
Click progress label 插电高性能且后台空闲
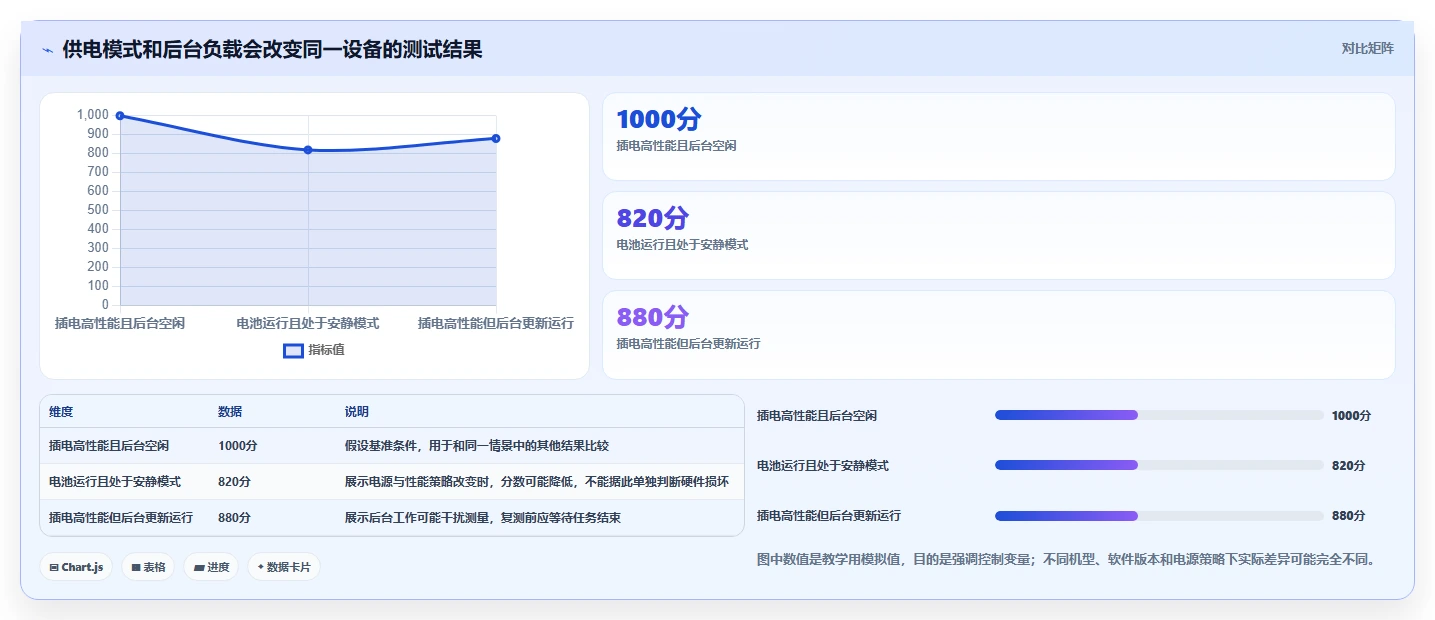point(817,415)
